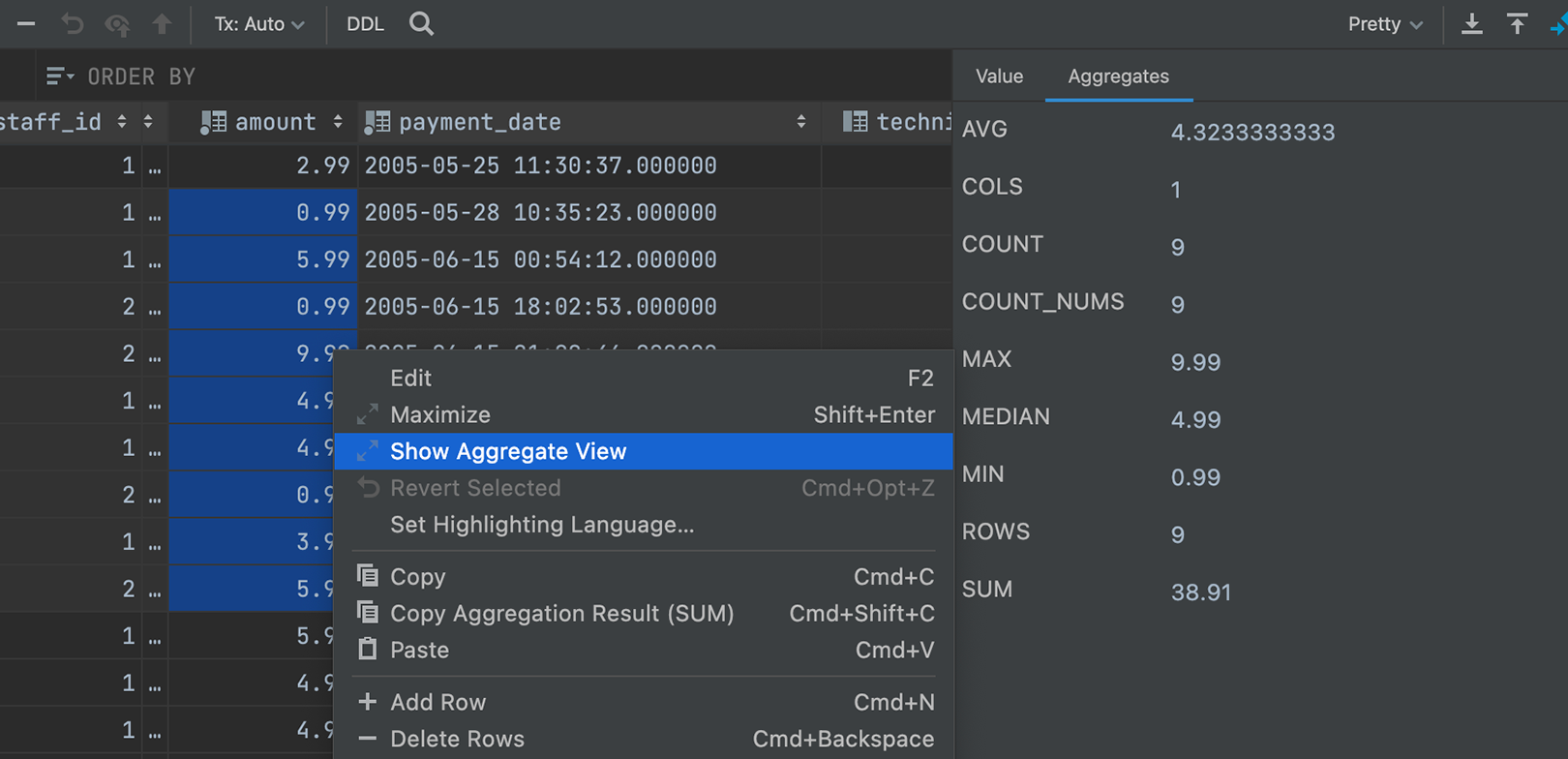Open the search magnifier in toolbar
The width and height of the screenshot is (1568, 759).
click(x=421, y=24)
